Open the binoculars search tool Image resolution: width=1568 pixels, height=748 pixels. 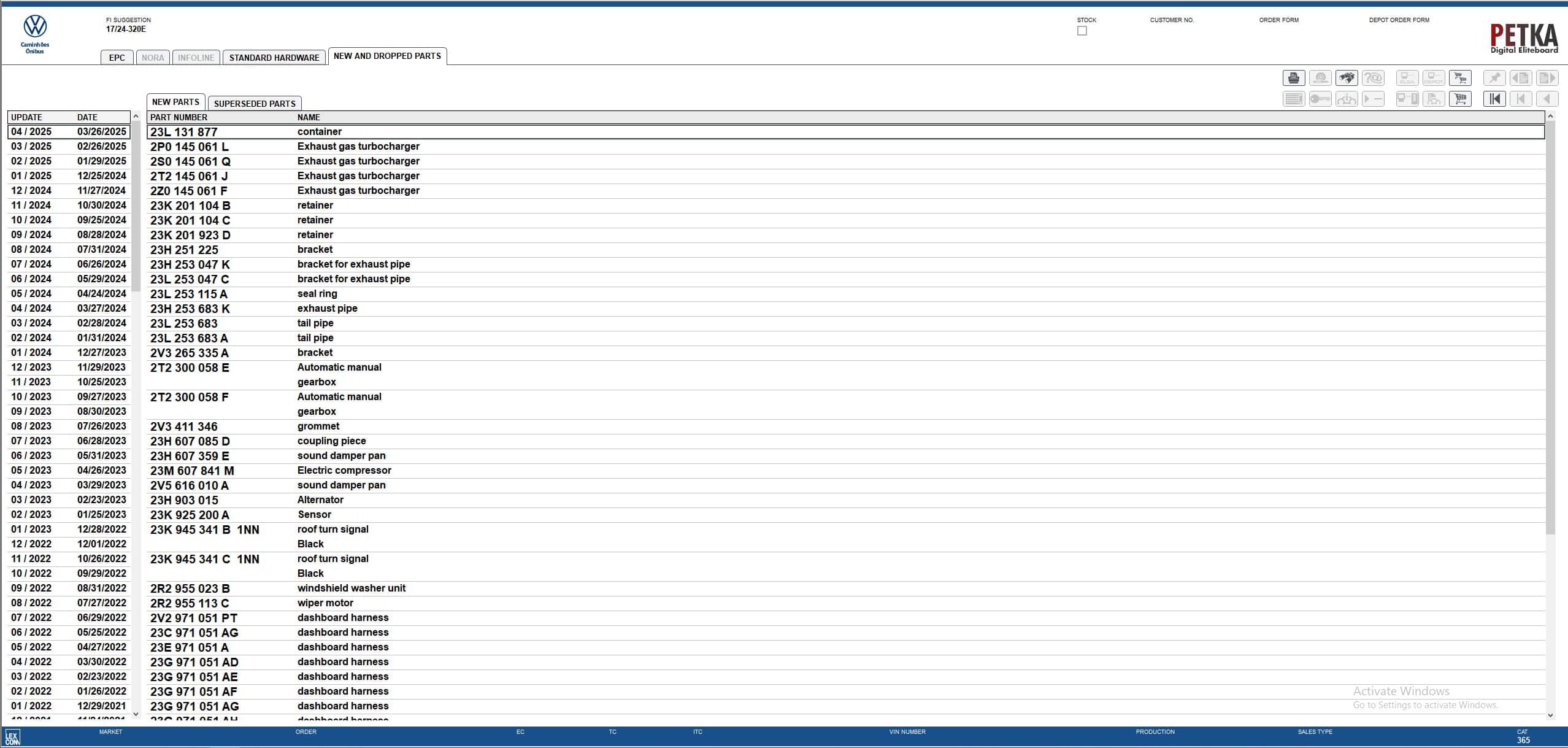[x=1348, y=78]
